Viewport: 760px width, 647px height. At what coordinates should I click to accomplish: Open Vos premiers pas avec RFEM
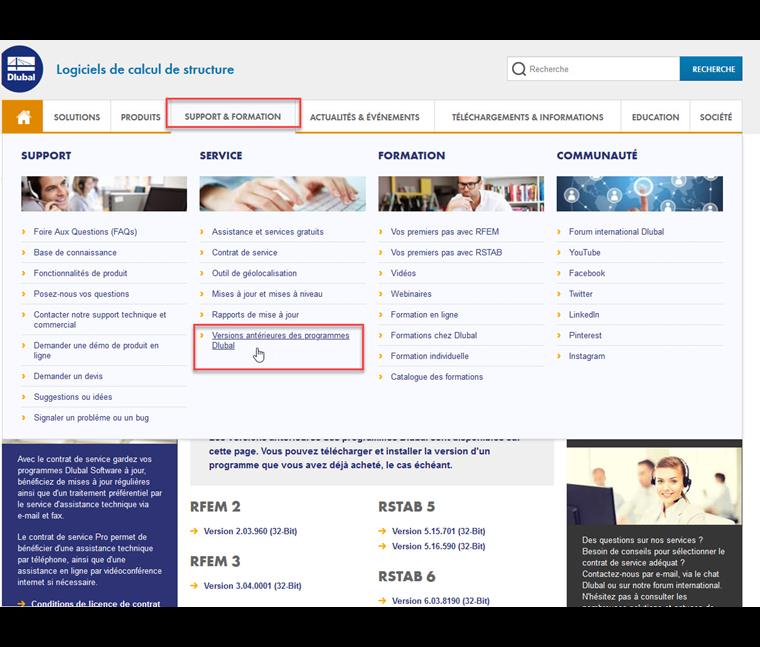(x=444, y=232)
